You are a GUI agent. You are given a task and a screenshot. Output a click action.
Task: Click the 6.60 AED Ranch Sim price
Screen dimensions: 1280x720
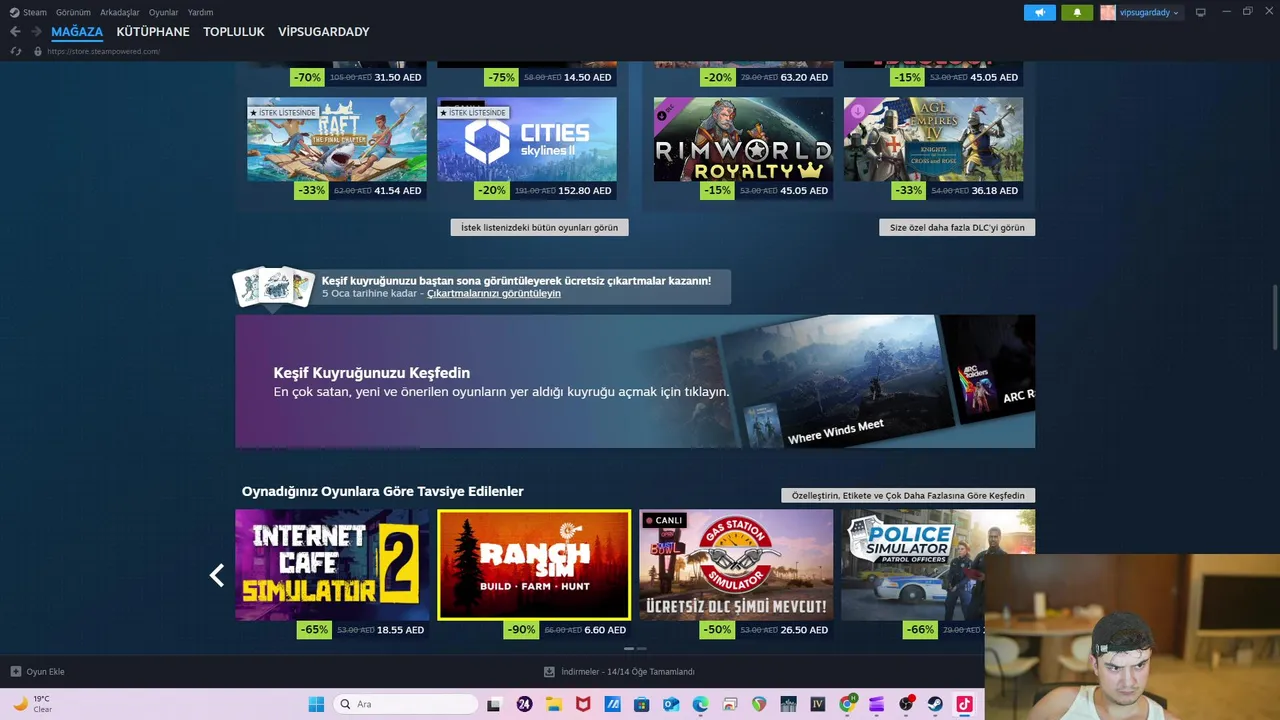coord(605,630)
